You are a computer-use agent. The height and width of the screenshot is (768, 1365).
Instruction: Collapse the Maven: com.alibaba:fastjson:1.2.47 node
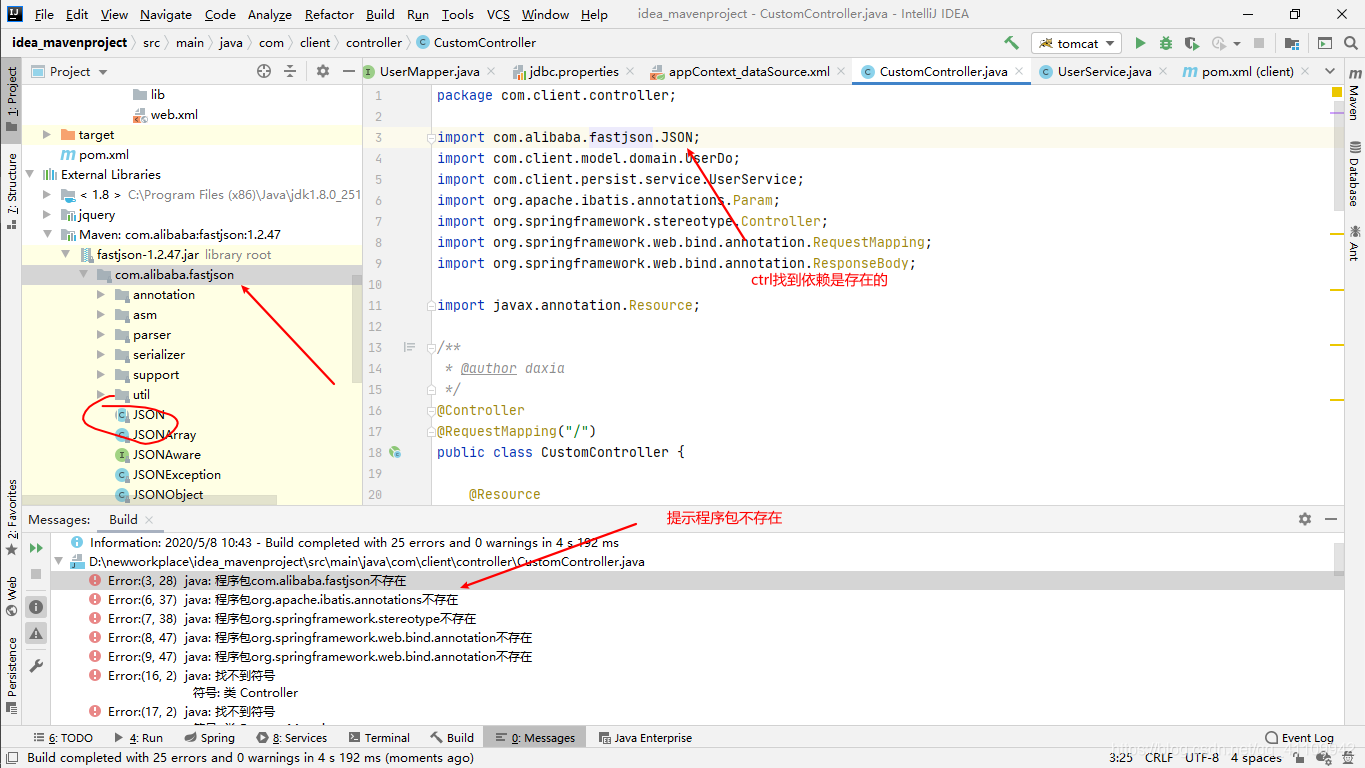(x=46, y=234)
